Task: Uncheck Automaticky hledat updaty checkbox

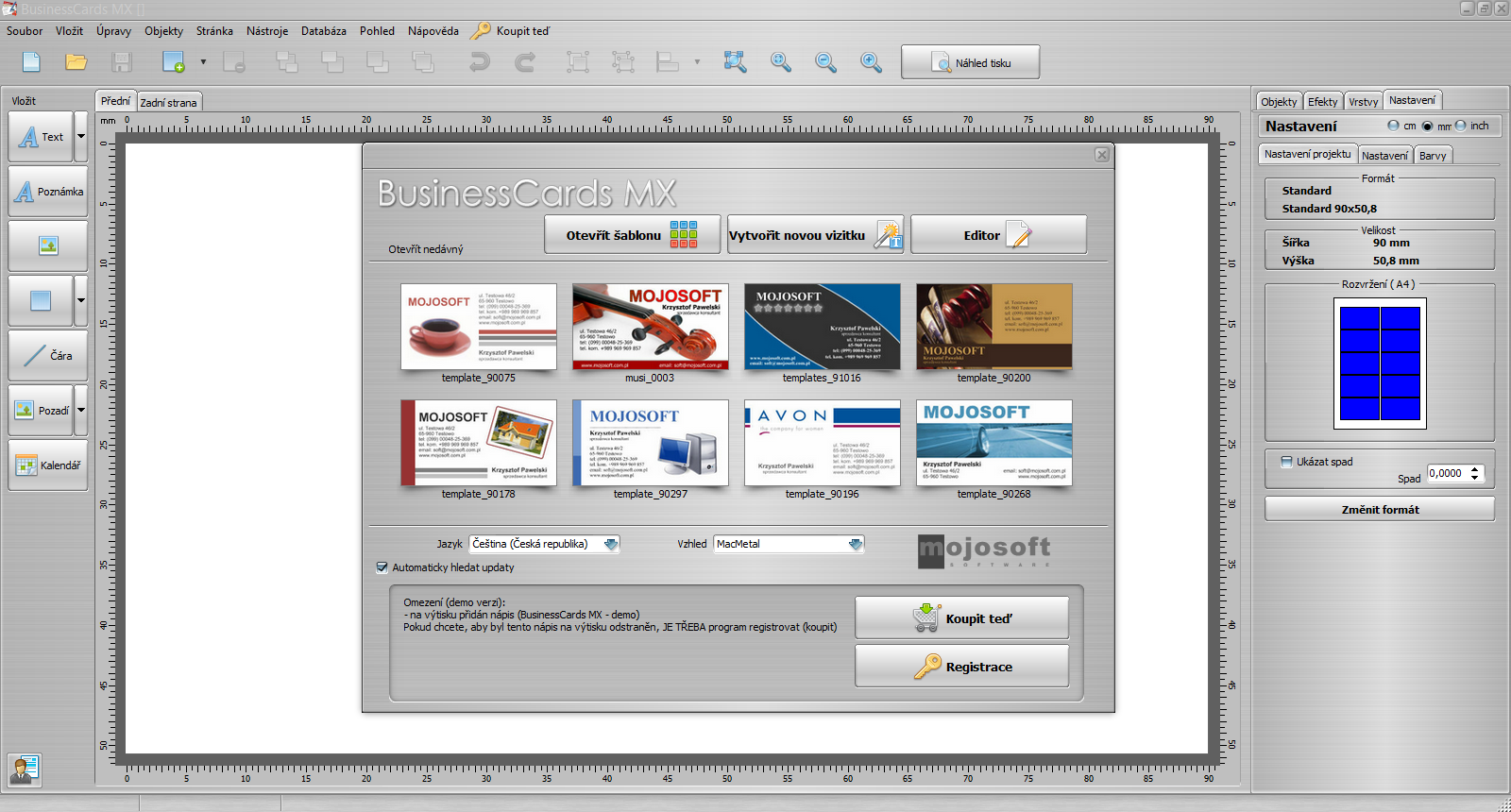Action: click(x=382, y=567)
